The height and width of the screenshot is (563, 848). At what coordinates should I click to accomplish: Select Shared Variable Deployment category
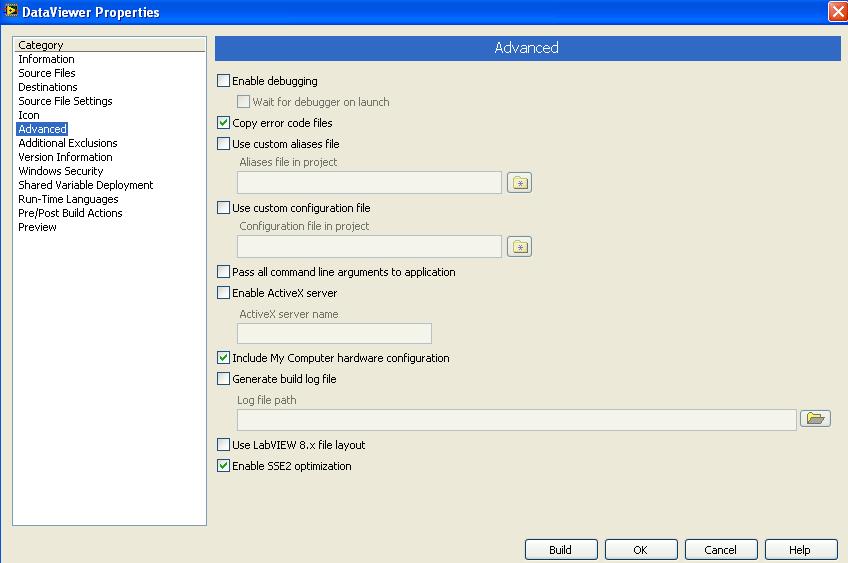click(85, 186)
